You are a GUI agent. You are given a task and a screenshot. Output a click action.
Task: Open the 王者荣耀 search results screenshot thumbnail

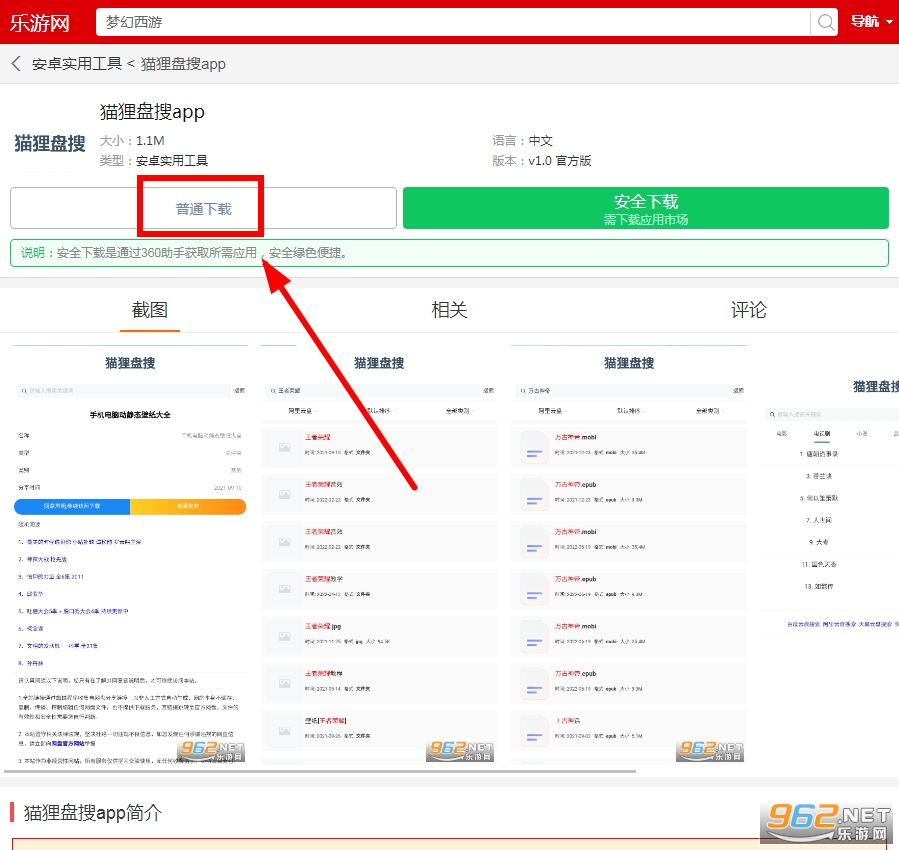point(379,553)
